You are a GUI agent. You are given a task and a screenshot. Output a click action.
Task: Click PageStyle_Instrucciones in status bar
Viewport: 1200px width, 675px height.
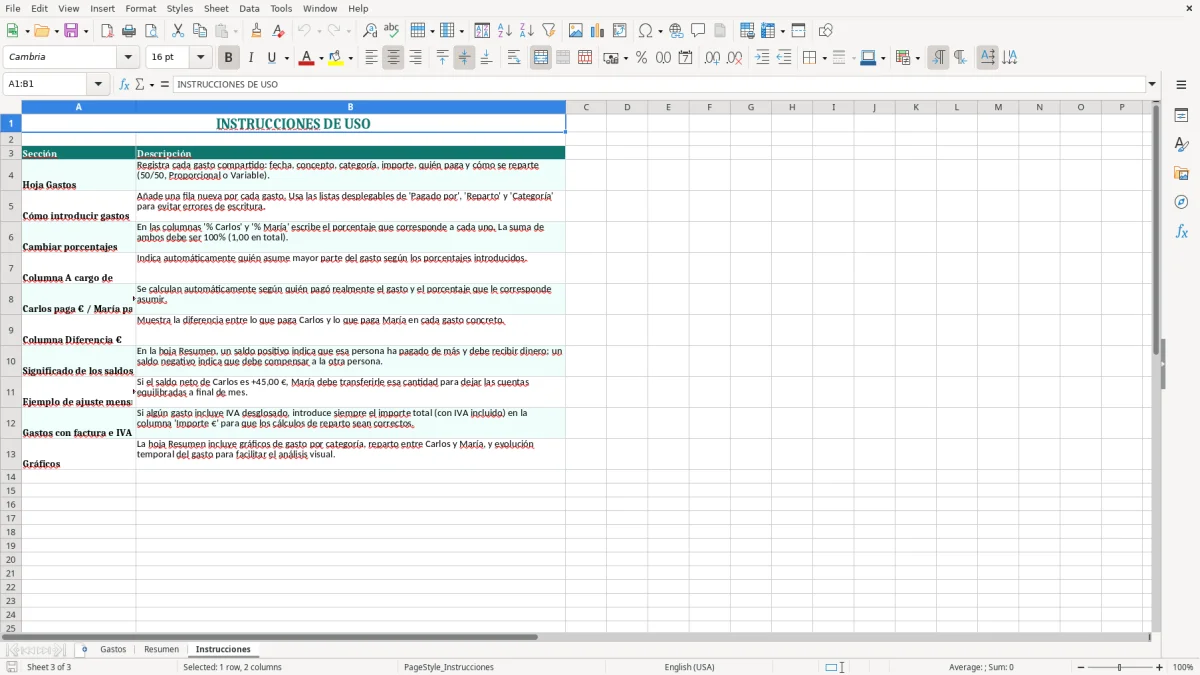tap(448, 667)
